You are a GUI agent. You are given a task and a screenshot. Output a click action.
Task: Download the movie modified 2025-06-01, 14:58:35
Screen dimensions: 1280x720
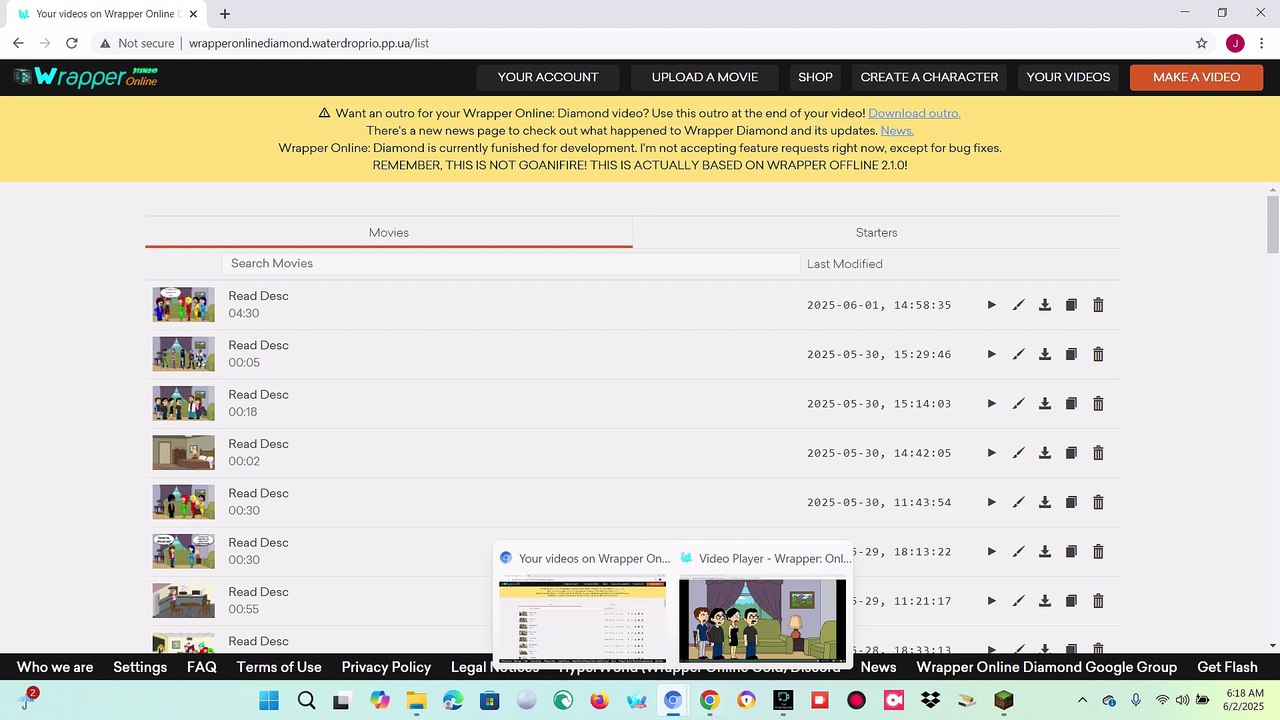click(1045, 305)
